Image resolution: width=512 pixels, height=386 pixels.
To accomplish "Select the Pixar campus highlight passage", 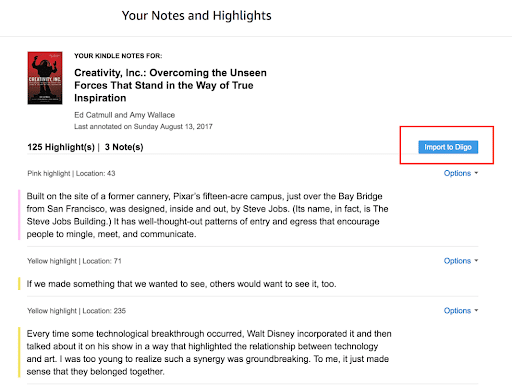I will [207, 215].
